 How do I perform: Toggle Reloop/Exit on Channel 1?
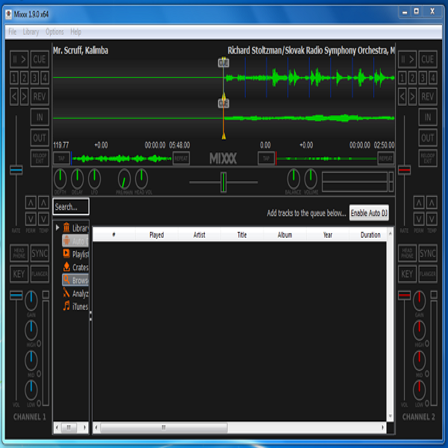click(x=40, y=158)
